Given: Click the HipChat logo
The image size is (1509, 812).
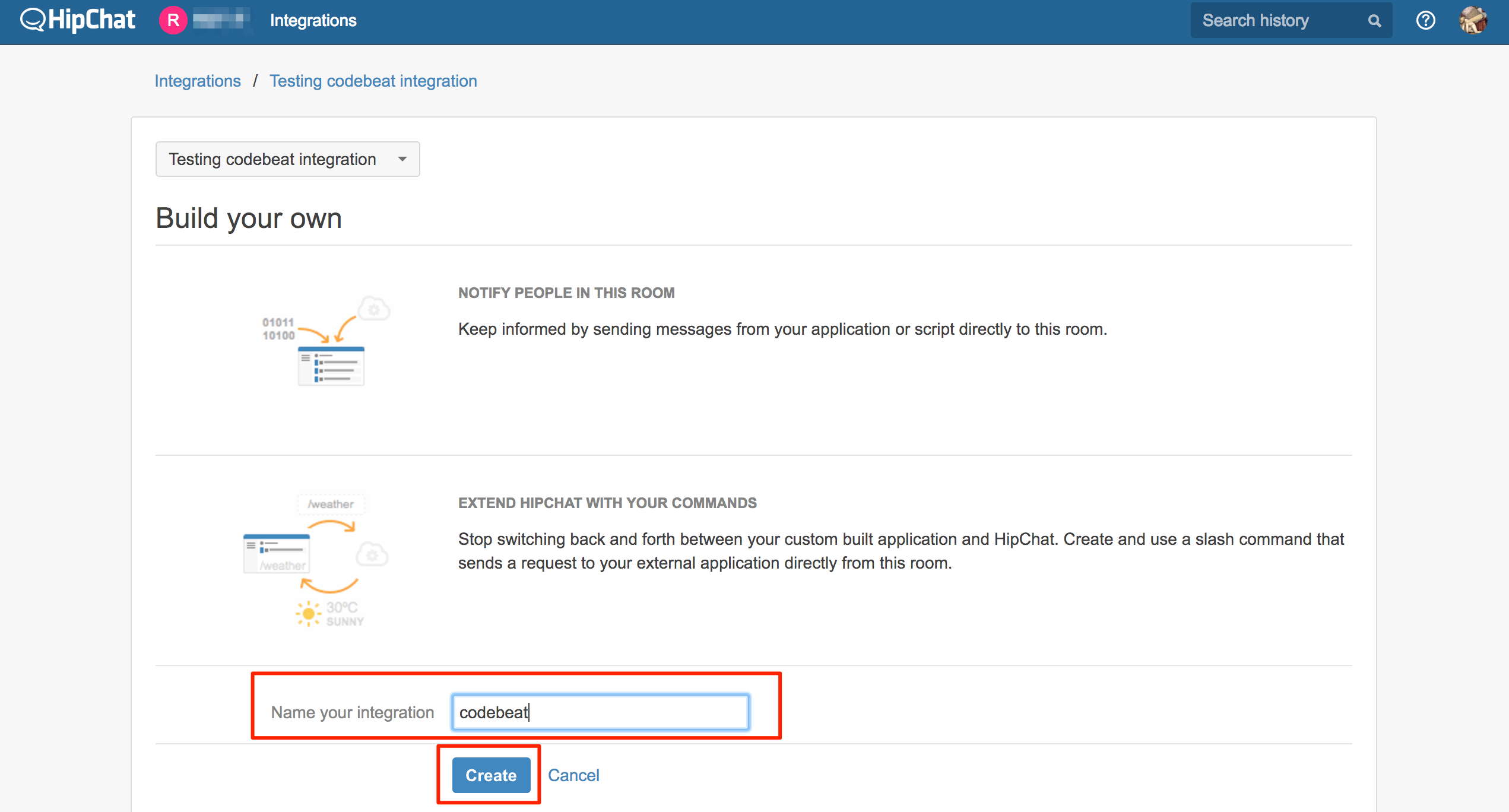Looking at the screenshot, I should coord(78,20).
